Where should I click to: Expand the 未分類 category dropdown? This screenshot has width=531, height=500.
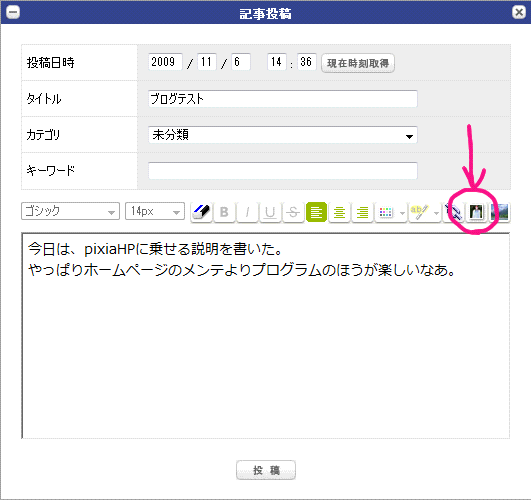point(283,135)
